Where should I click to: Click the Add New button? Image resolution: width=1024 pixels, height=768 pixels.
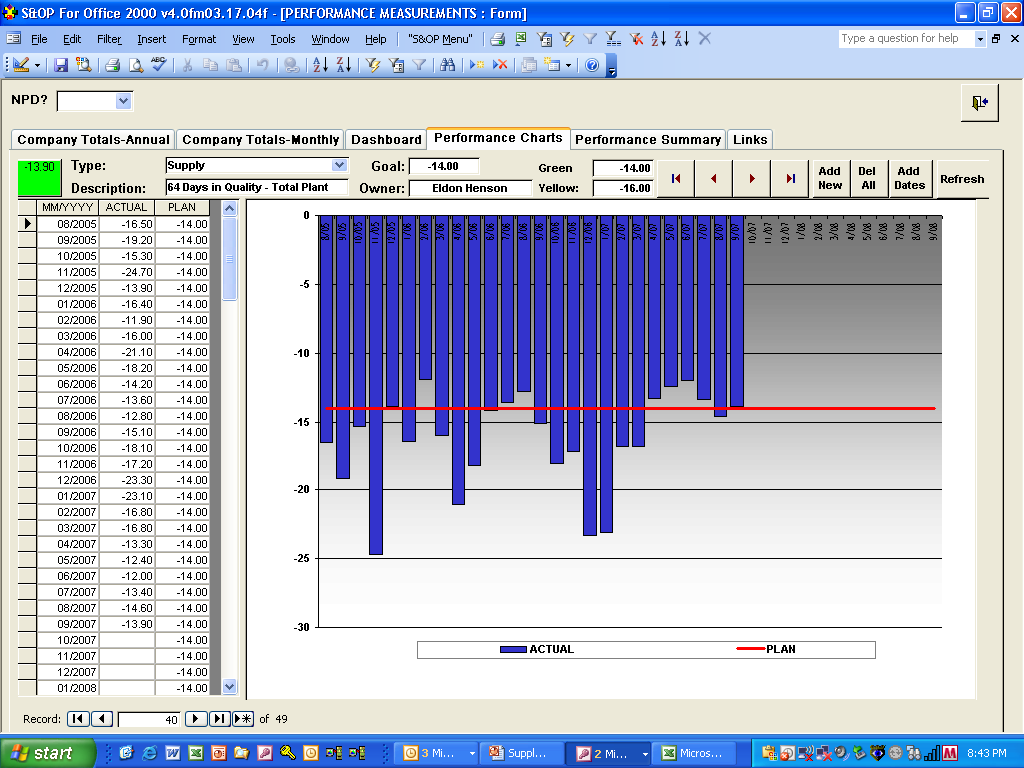click(828, 179)
